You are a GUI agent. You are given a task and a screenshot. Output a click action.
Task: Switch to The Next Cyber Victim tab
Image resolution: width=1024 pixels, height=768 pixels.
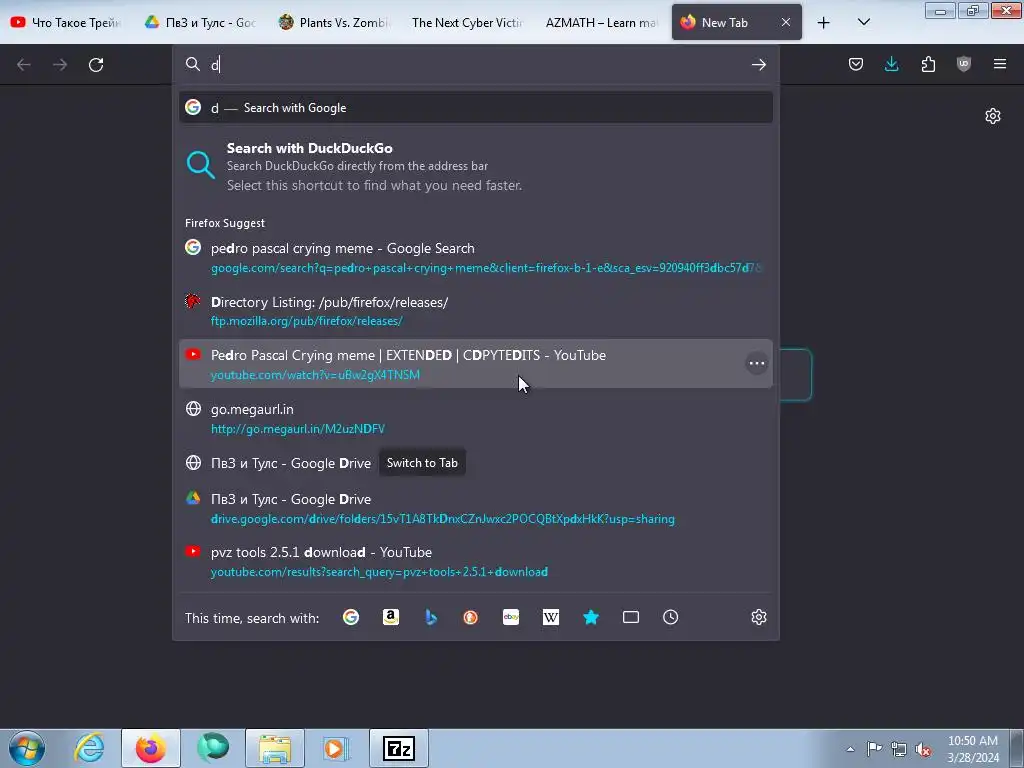[x=468, y=23]
